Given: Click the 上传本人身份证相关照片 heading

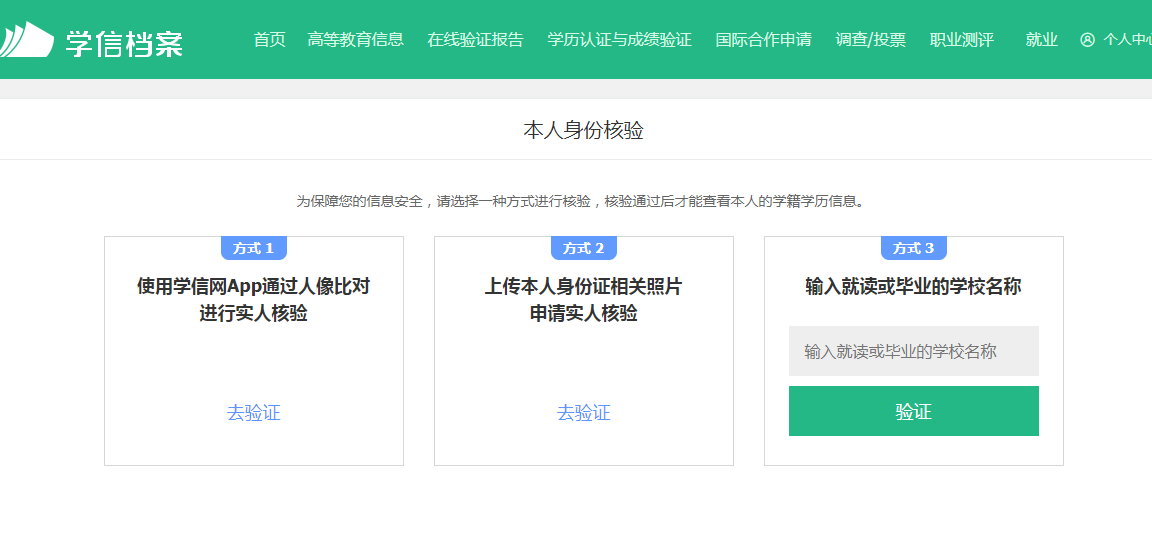Looking at the screenshot, I should [584, 300].
